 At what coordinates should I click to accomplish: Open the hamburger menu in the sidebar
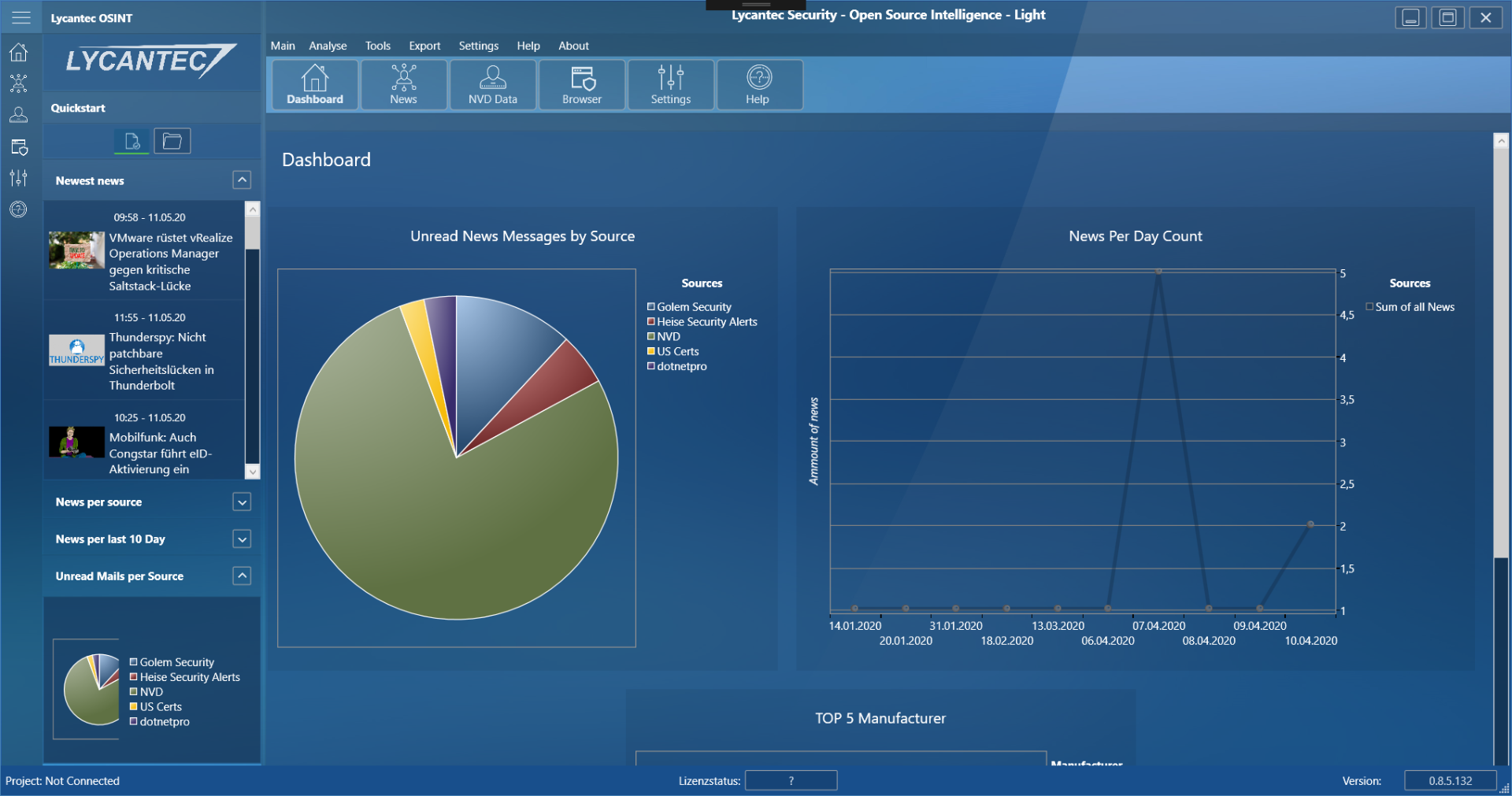pos(21,17)
